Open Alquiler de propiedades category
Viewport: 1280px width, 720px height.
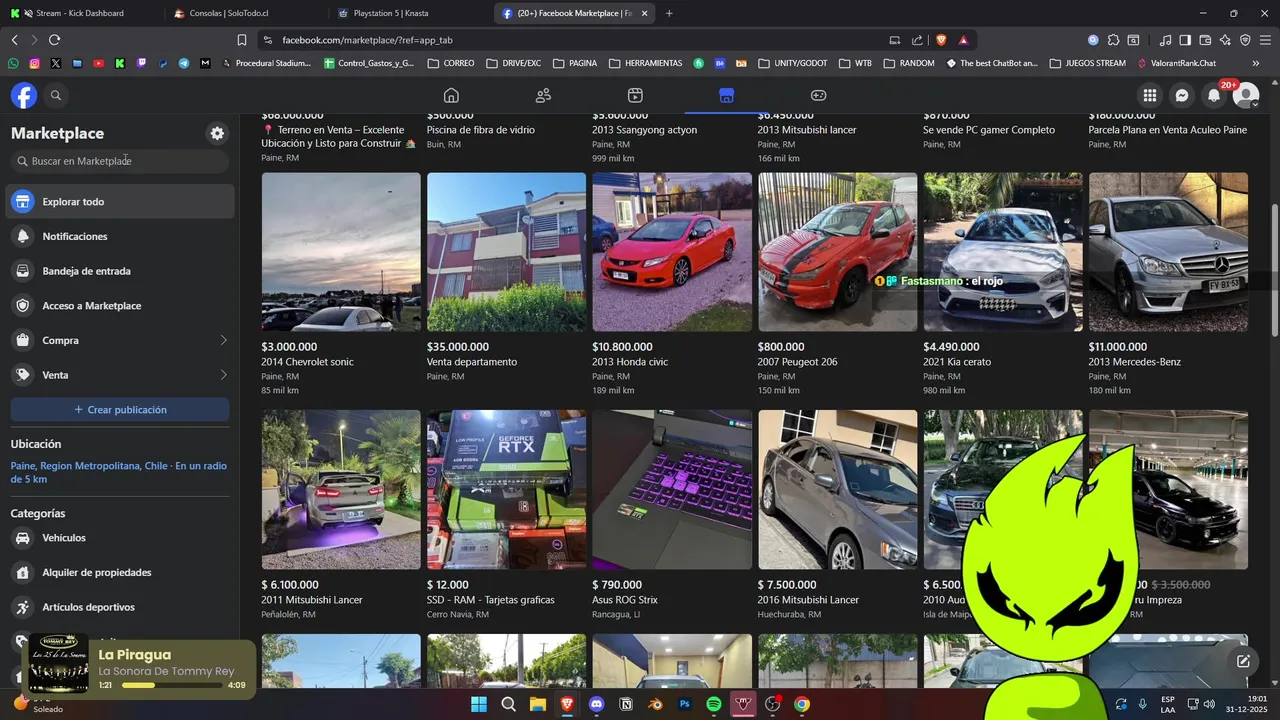tap(120, 572)
